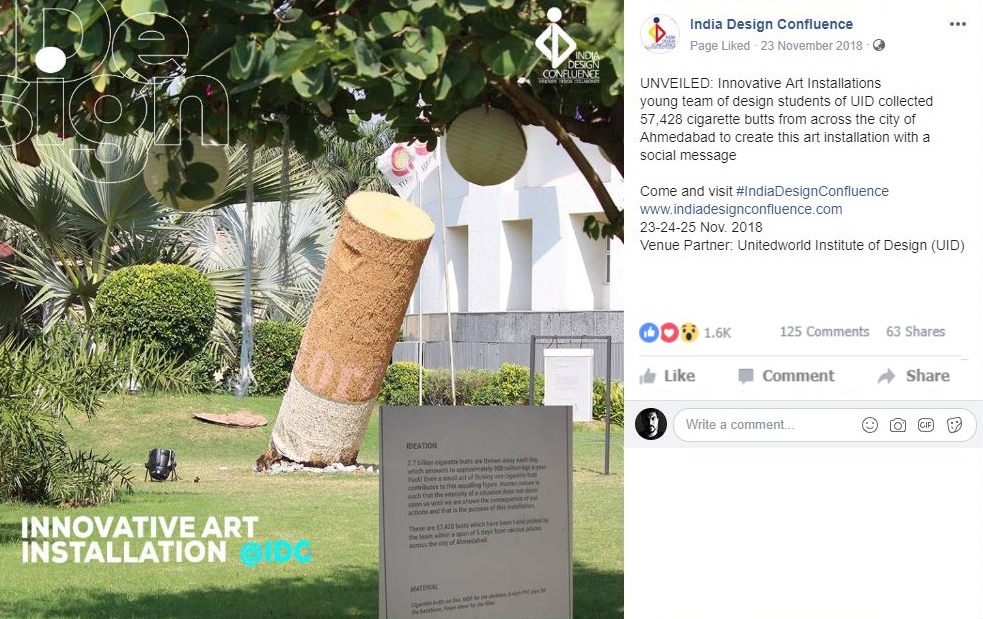The height and width of the screenshot is (619, 983).
Task: View the 63 Shares list
Action: tap(915, 332)
